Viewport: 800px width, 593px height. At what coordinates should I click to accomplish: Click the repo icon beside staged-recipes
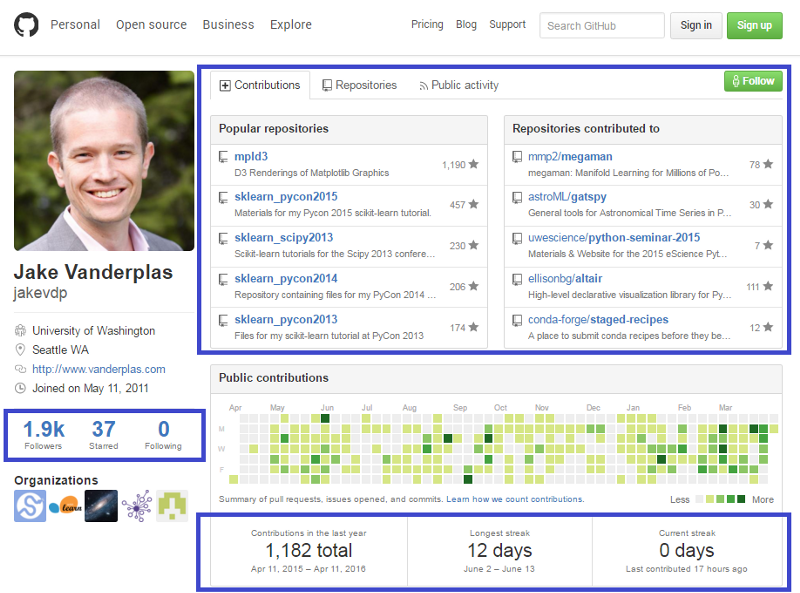click(517, 320)
